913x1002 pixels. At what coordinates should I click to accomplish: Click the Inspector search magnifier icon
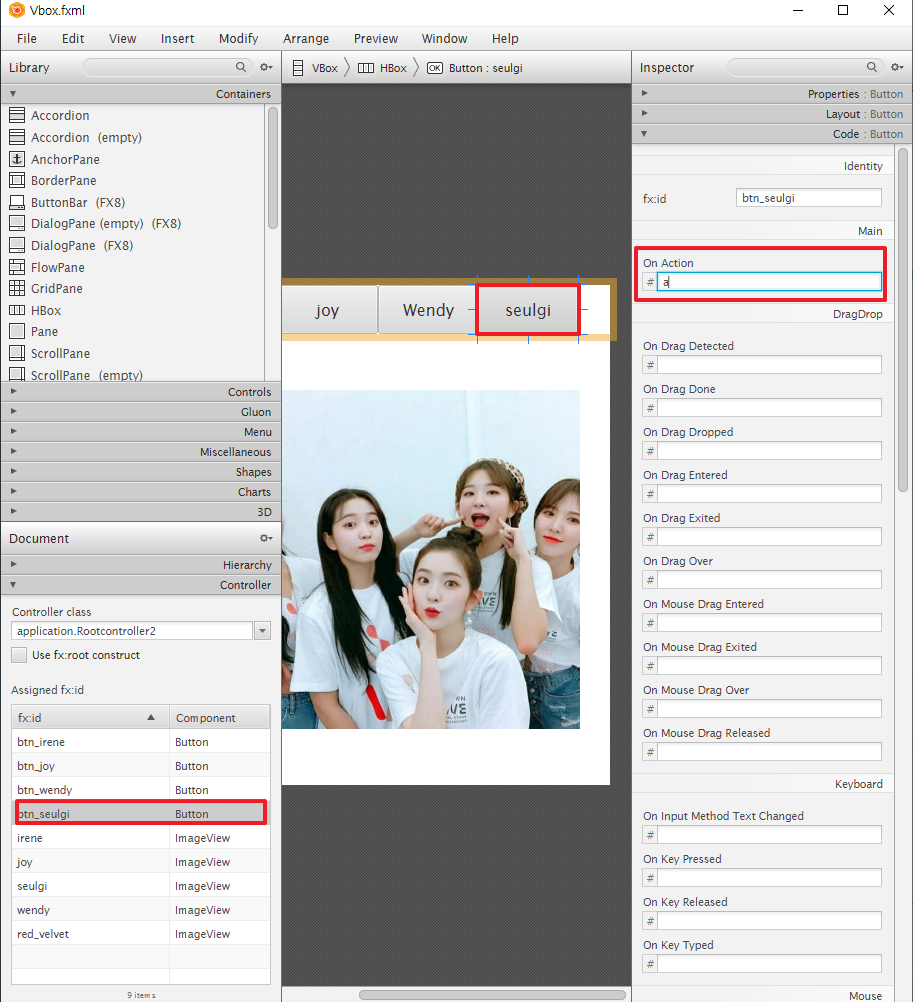[871, 67]
